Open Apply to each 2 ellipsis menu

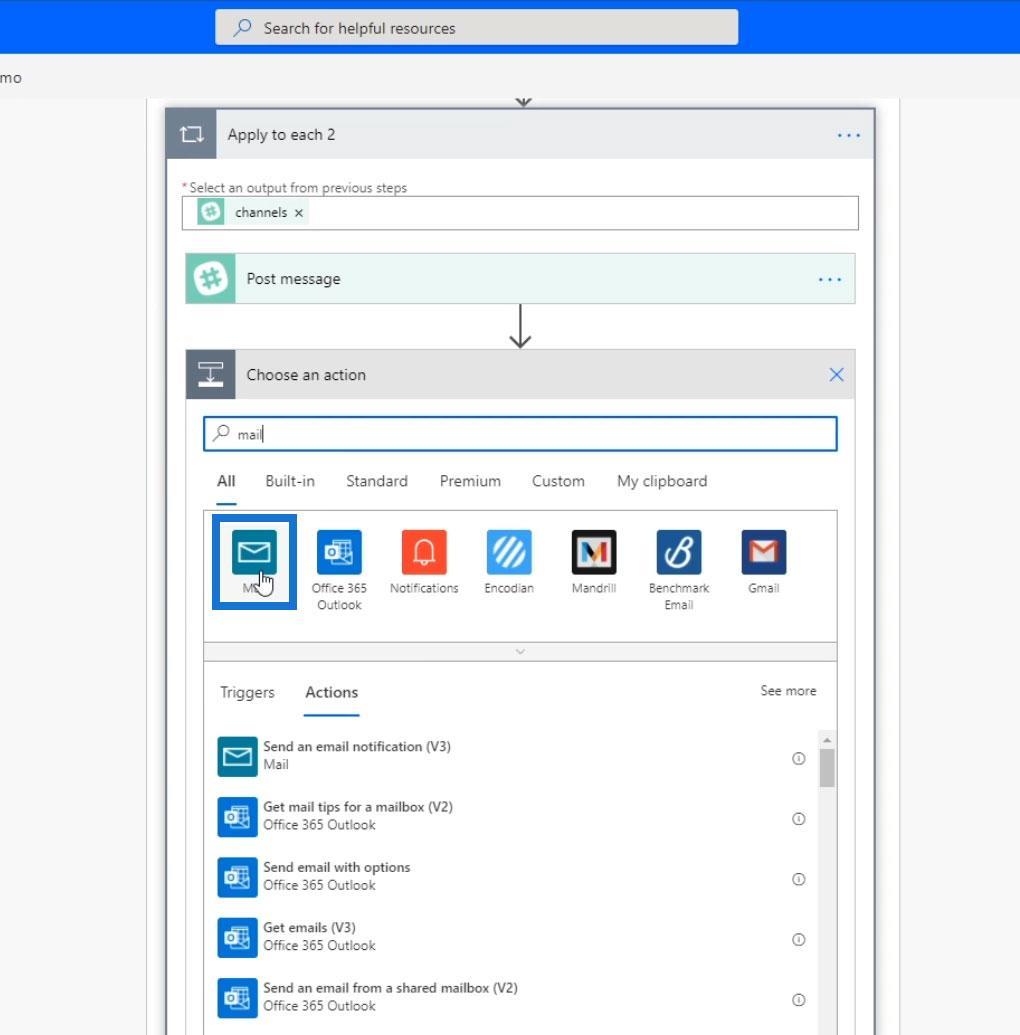[848, 135]
